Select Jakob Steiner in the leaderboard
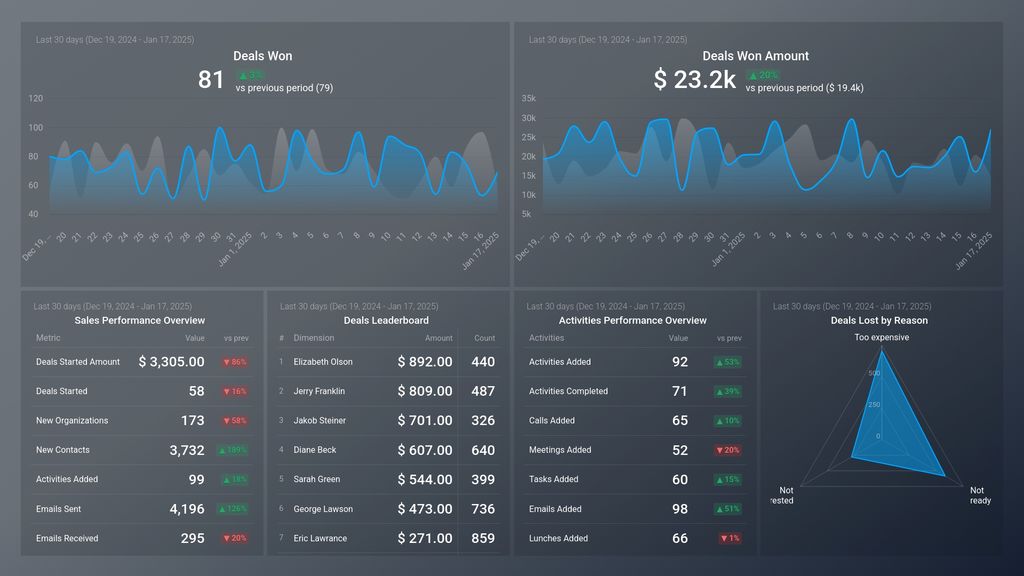1024x576 pixels. [x=319, y=421]
